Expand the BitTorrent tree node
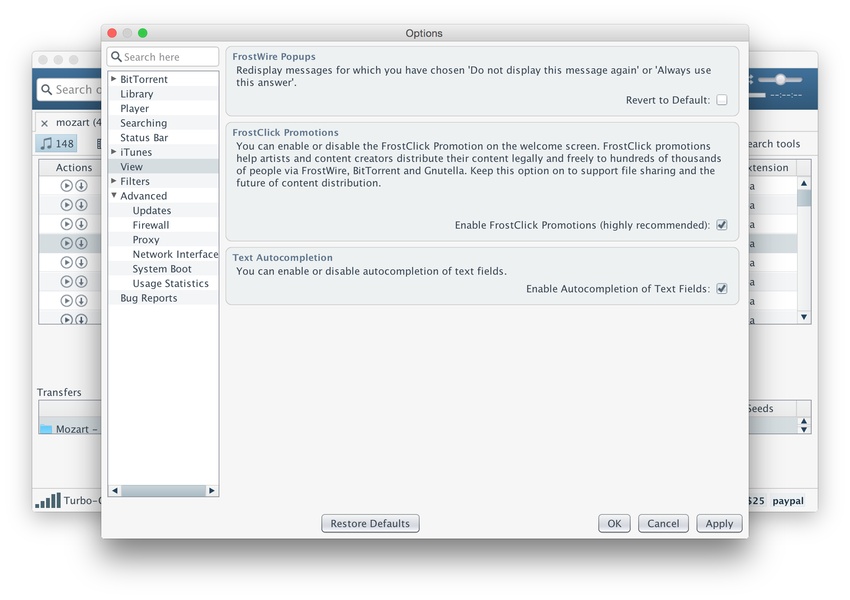Viewport: 850px width, 600px height. click(114, 79)
